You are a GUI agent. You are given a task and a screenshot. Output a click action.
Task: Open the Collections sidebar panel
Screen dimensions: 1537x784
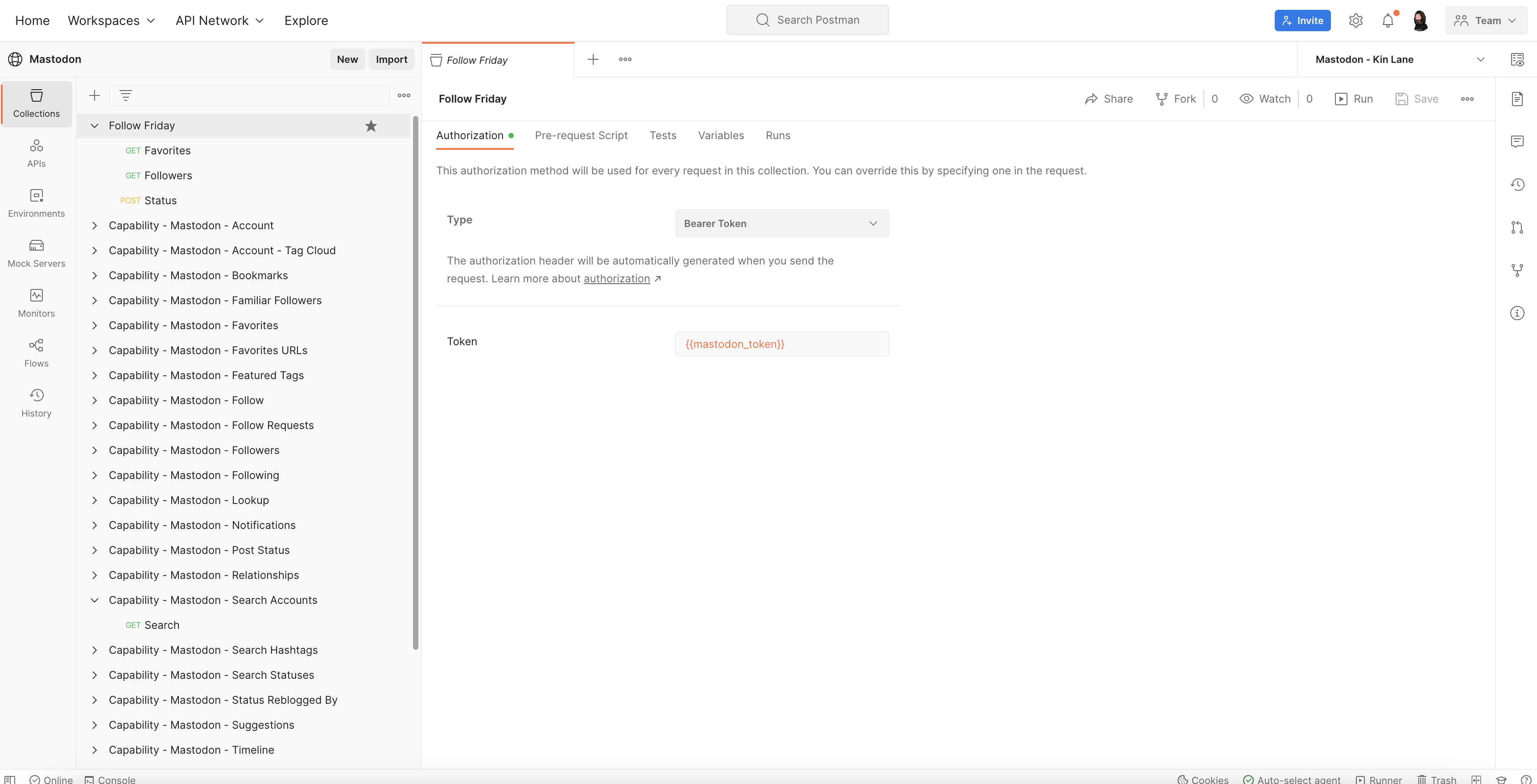pos(37,104)
